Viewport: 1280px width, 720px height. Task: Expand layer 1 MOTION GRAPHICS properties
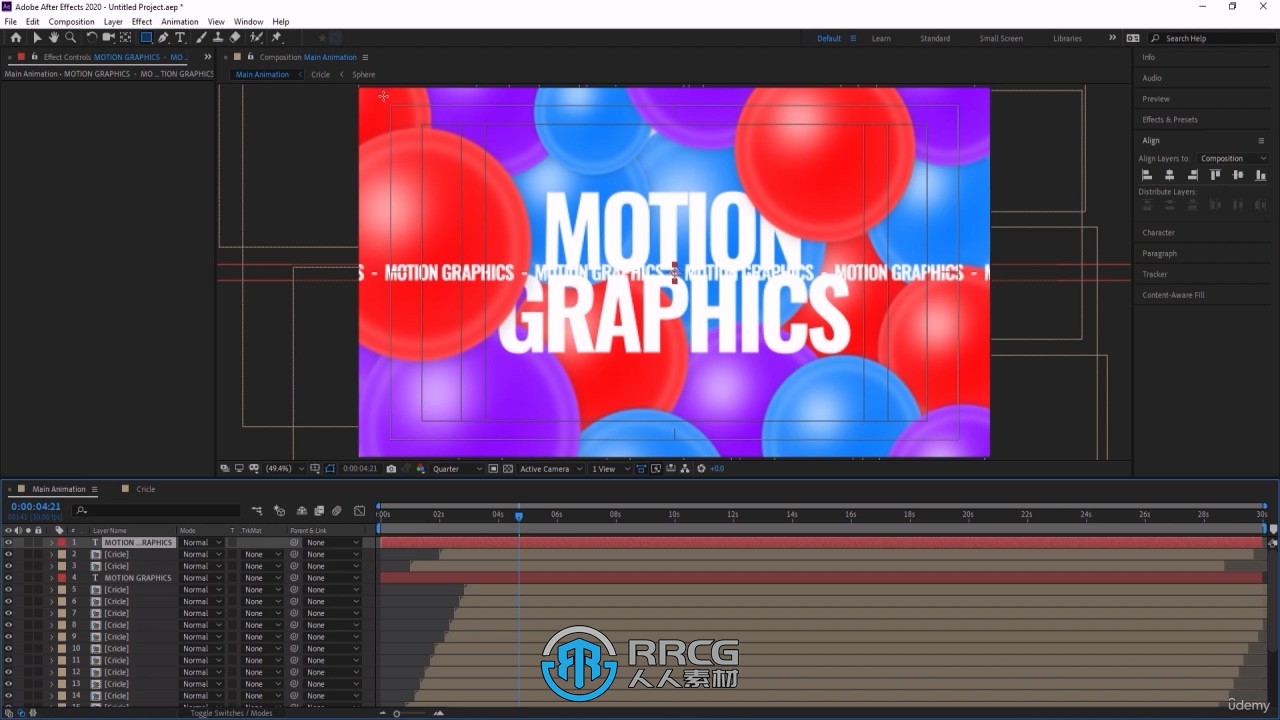click(x=52, y=542)
